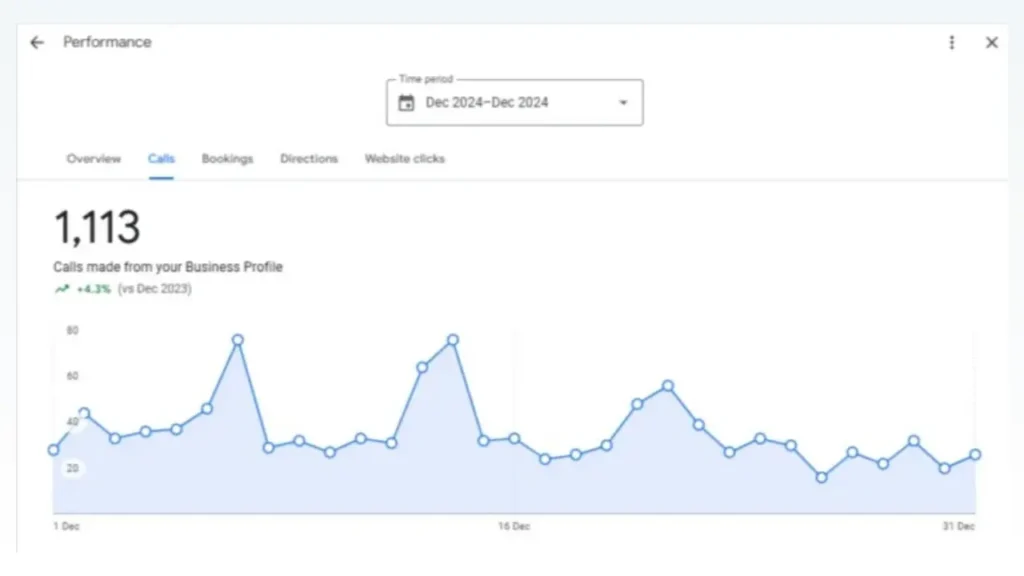Open the Dec 2024–Dec 2024 date selector
The width and height of the screenshot is (1024, 576).
tap(515, 103)
